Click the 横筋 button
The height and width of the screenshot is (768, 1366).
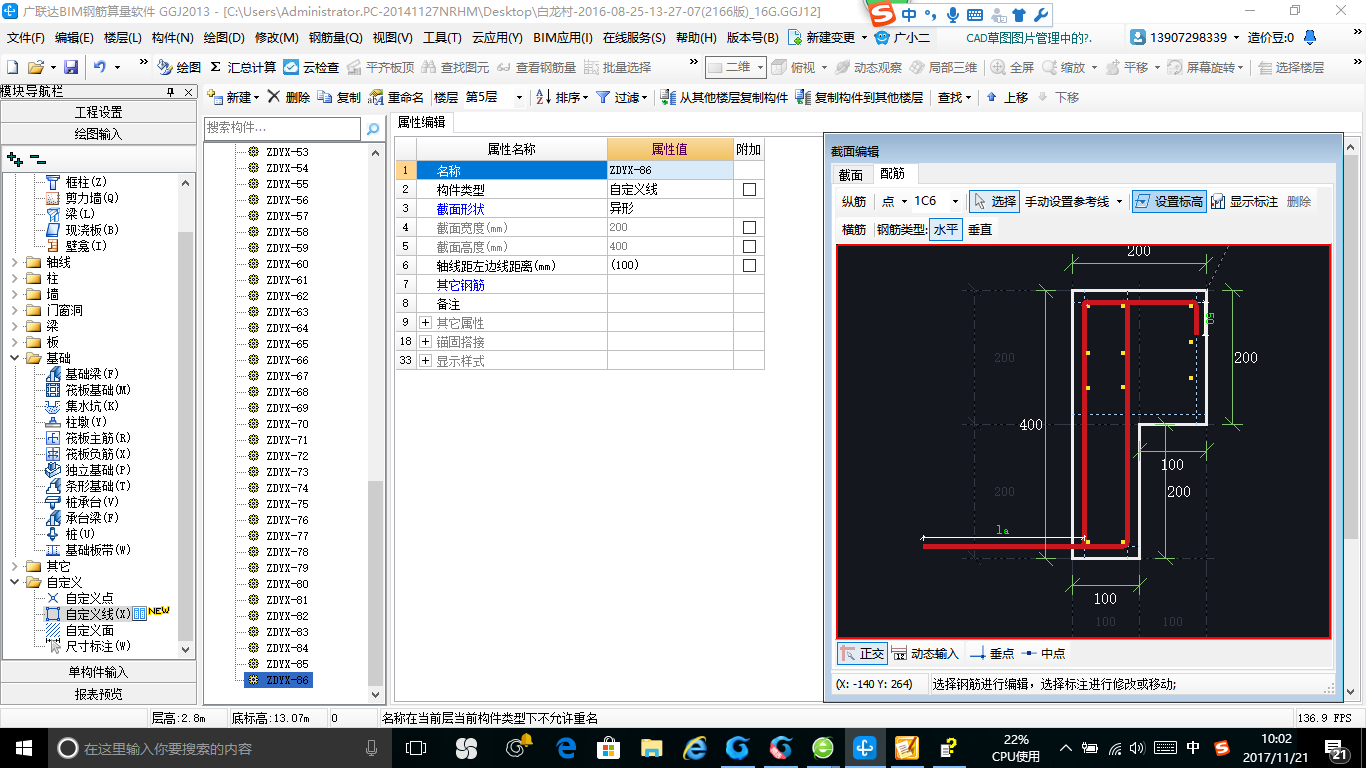[x=854, y=229]
